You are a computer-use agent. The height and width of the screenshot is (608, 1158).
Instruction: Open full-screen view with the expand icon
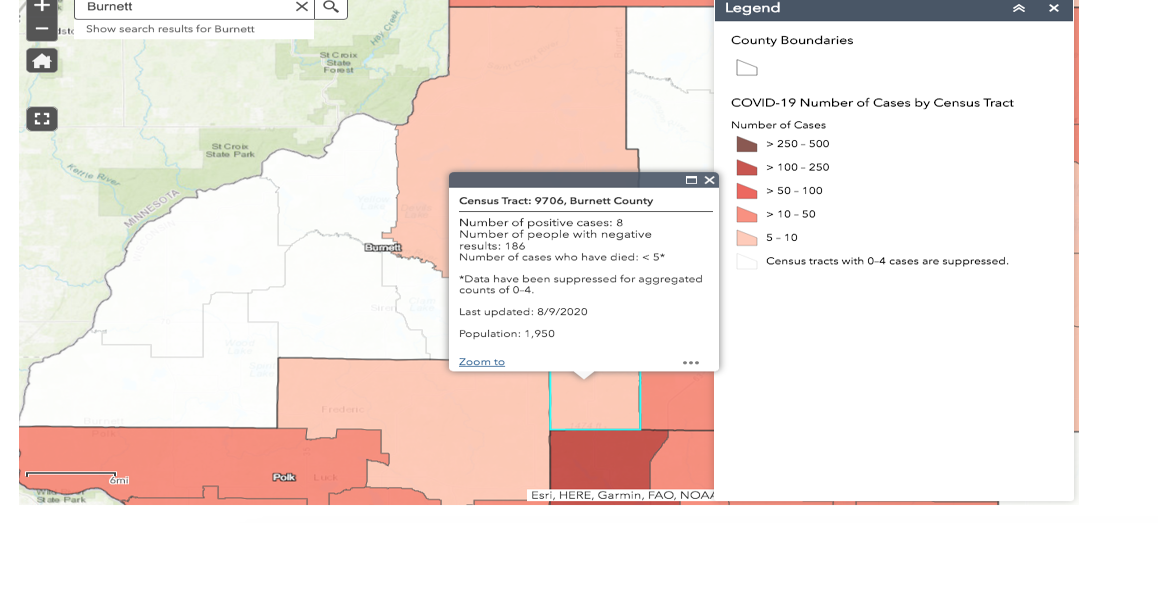point(41,118)
